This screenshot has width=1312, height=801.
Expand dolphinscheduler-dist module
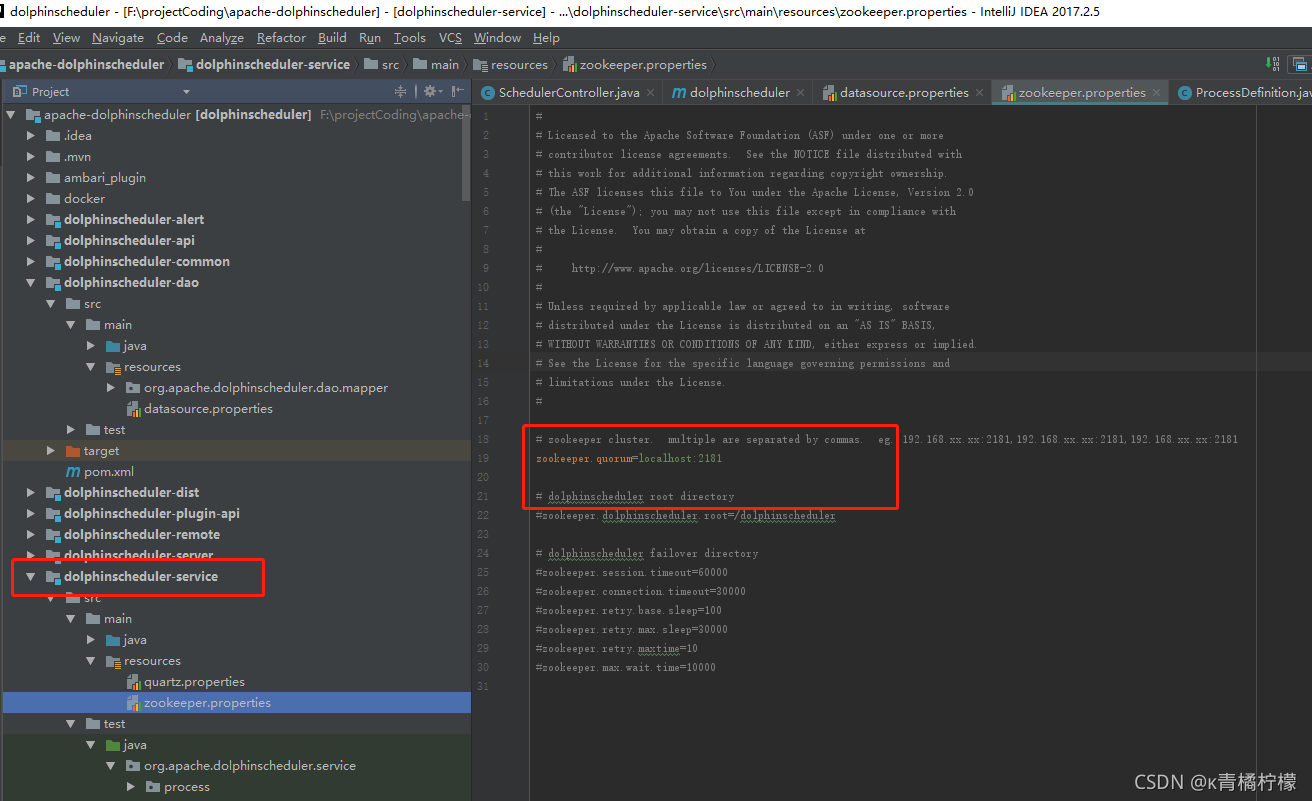31,492
